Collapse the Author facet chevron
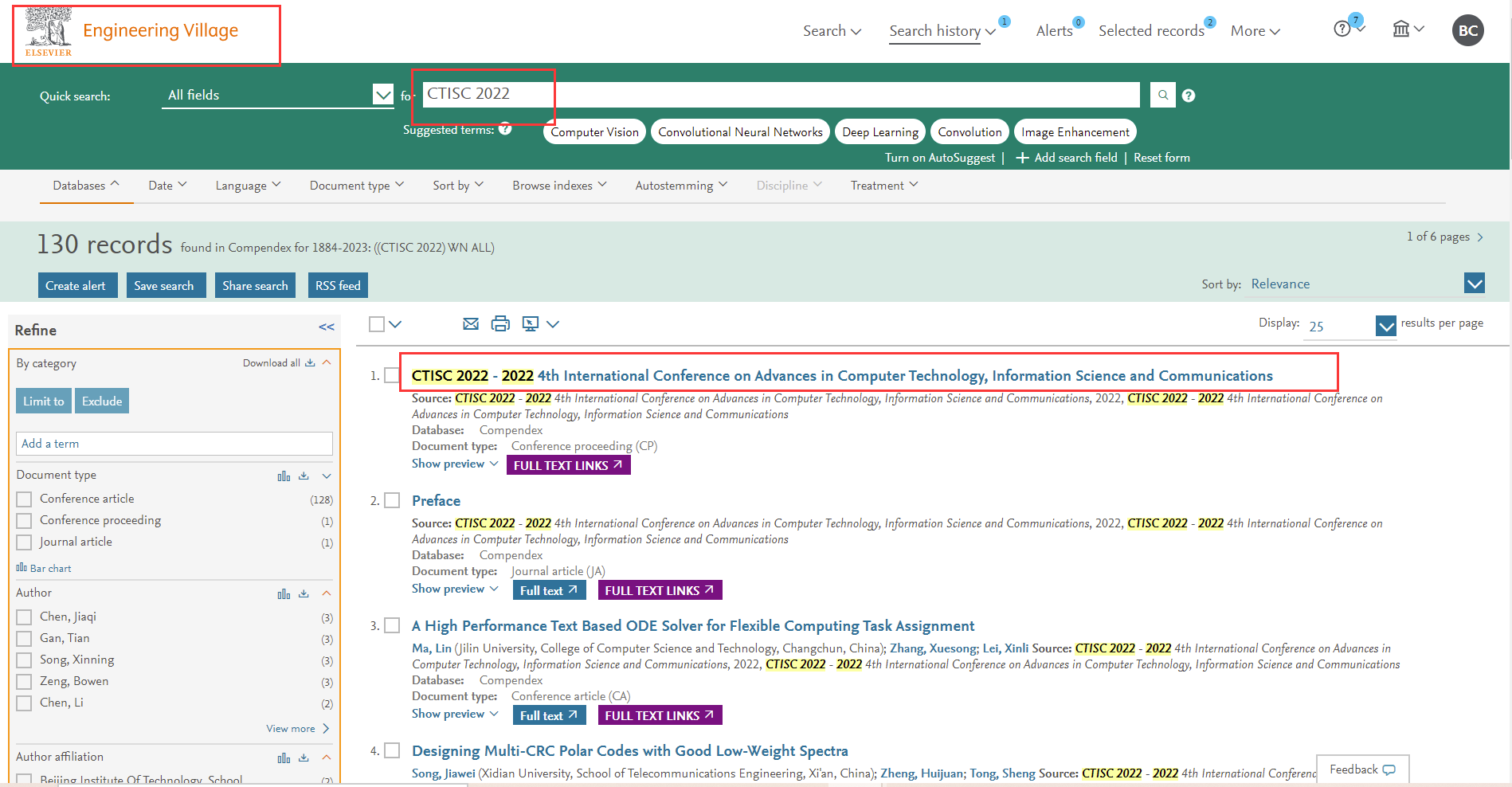Screen dimensions: 1512x787 (327, 593)
